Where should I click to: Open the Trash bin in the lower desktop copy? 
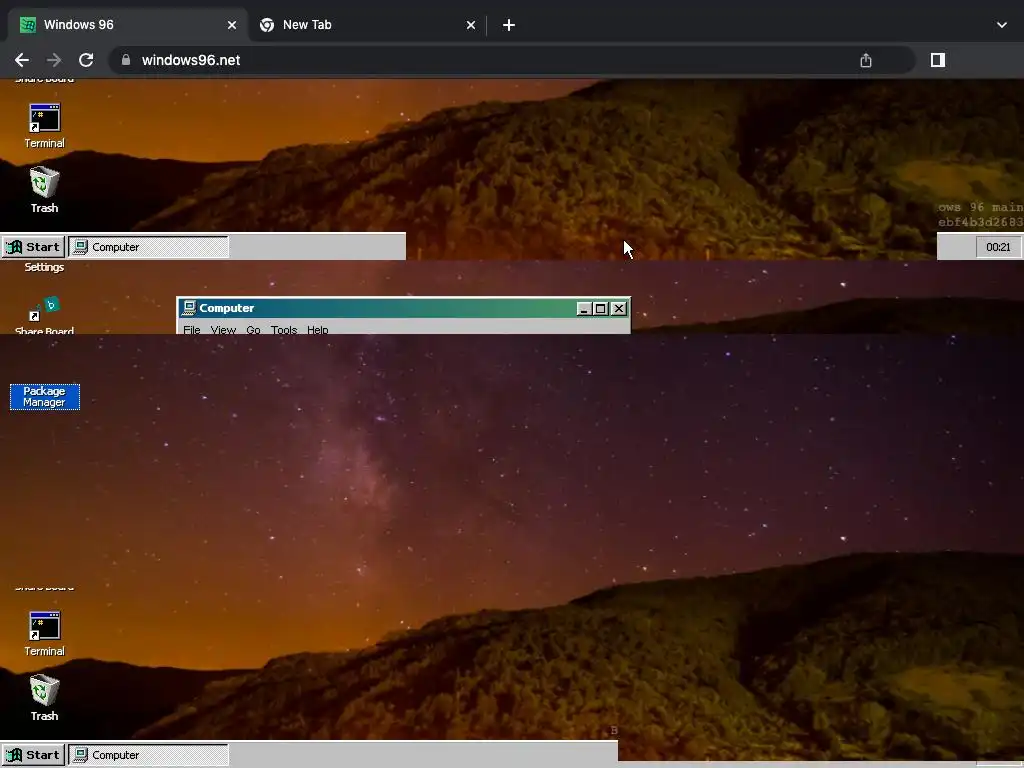pyautogui.click(x=44, y=690)
